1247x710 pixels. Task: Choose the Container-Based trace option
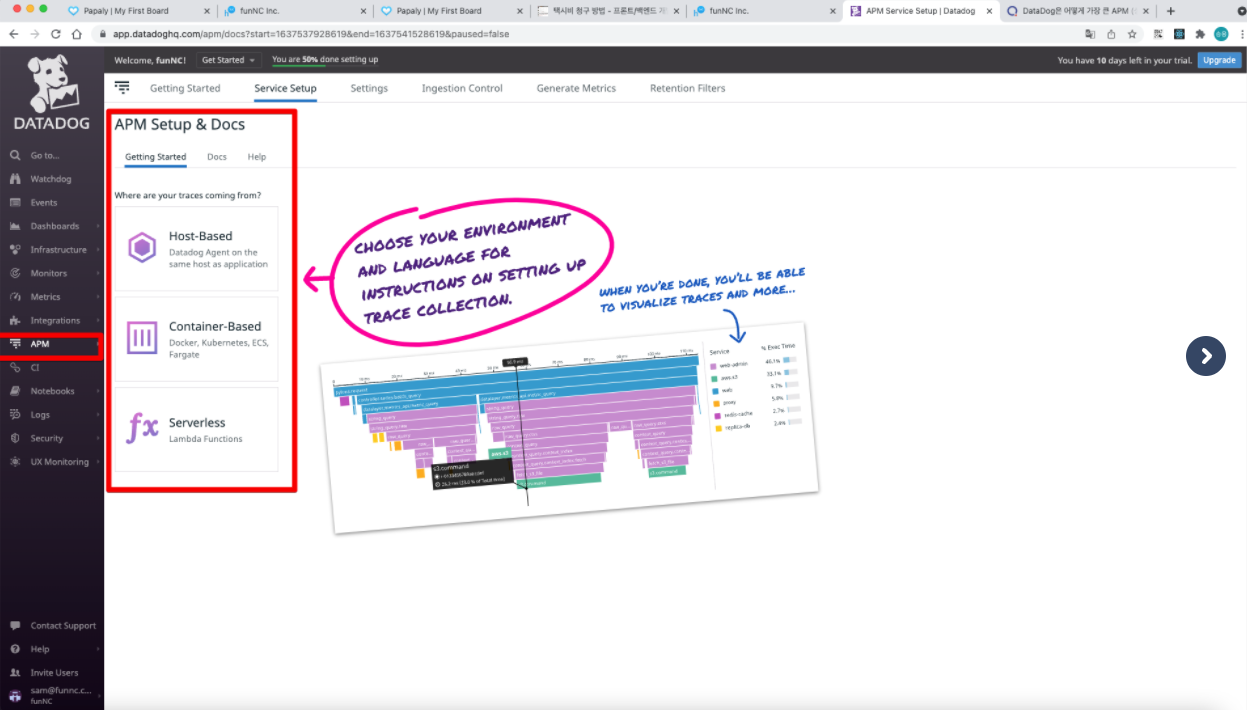point(196,339)
